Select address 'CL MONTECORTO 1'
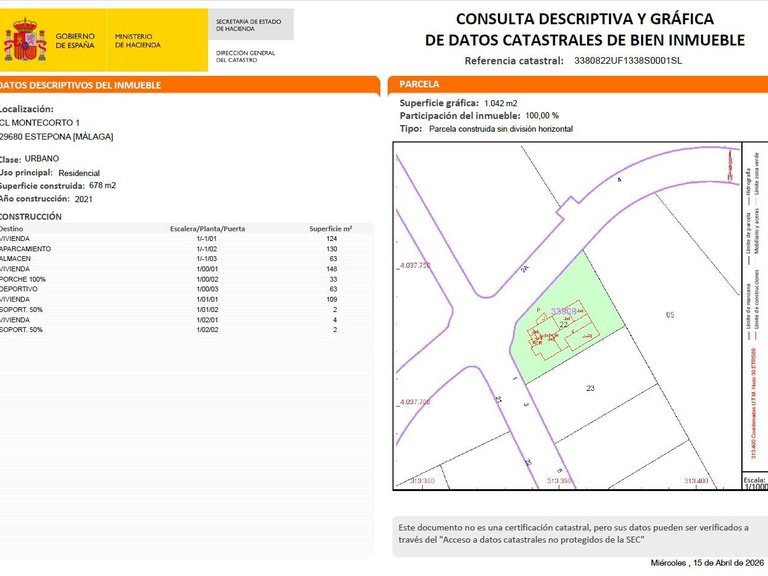 tap(40, 122)
